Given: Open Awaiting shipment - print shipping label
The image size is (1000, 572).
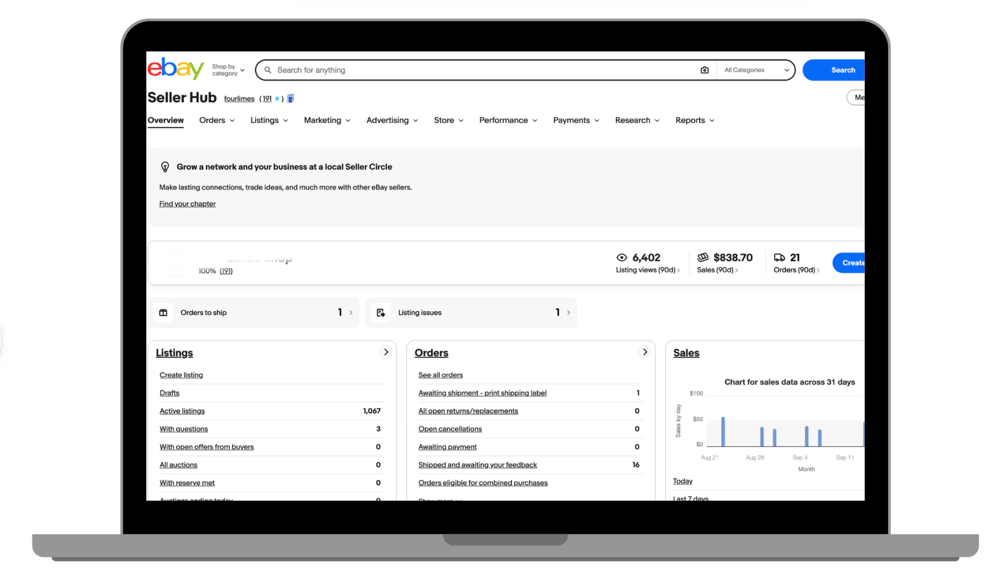Looking at the screenshot, I should click(x=483, y=393).
